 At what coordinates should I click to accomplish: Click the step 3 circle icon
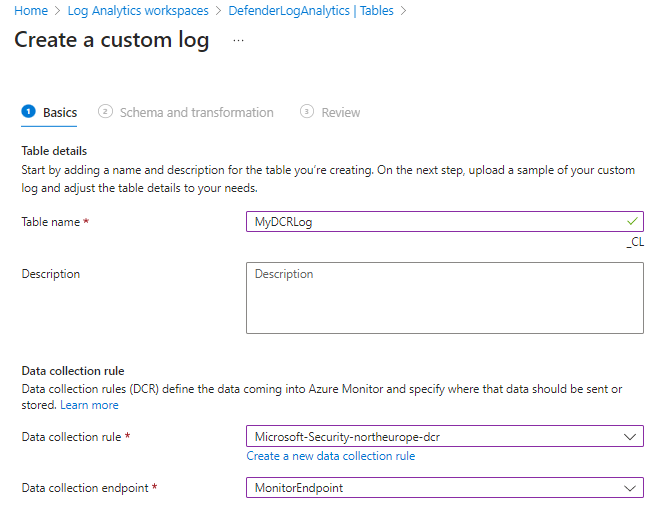(306, 112)
